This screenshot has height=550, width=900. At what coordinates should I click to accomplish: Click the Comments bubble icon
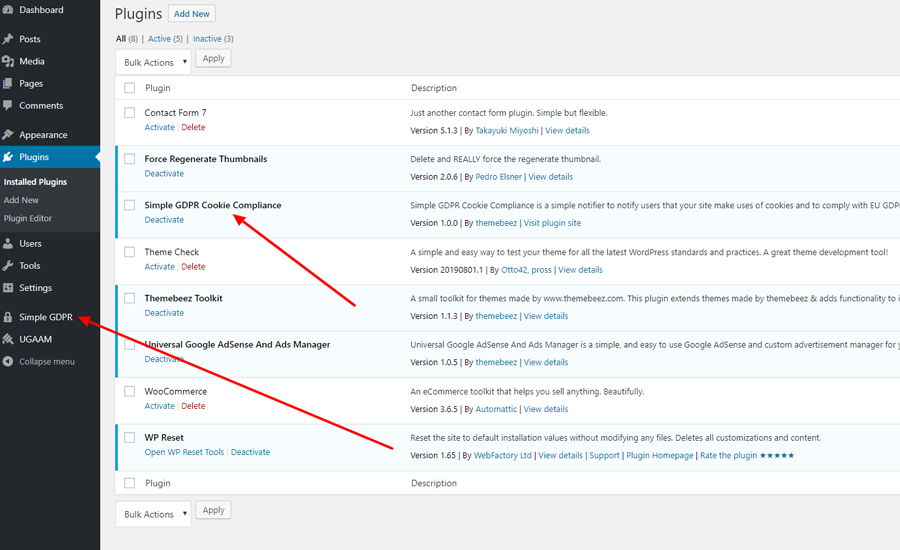point(8,105)
